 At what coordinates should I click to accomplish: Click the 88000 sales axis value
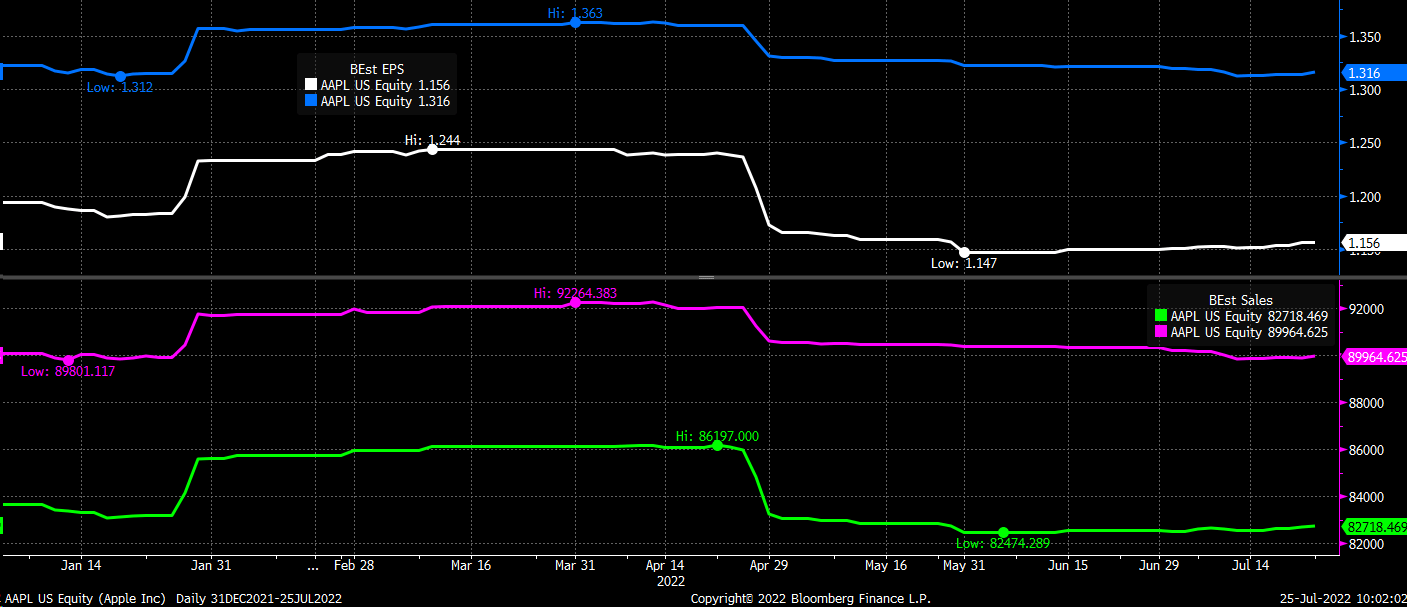pos(1364,403)
